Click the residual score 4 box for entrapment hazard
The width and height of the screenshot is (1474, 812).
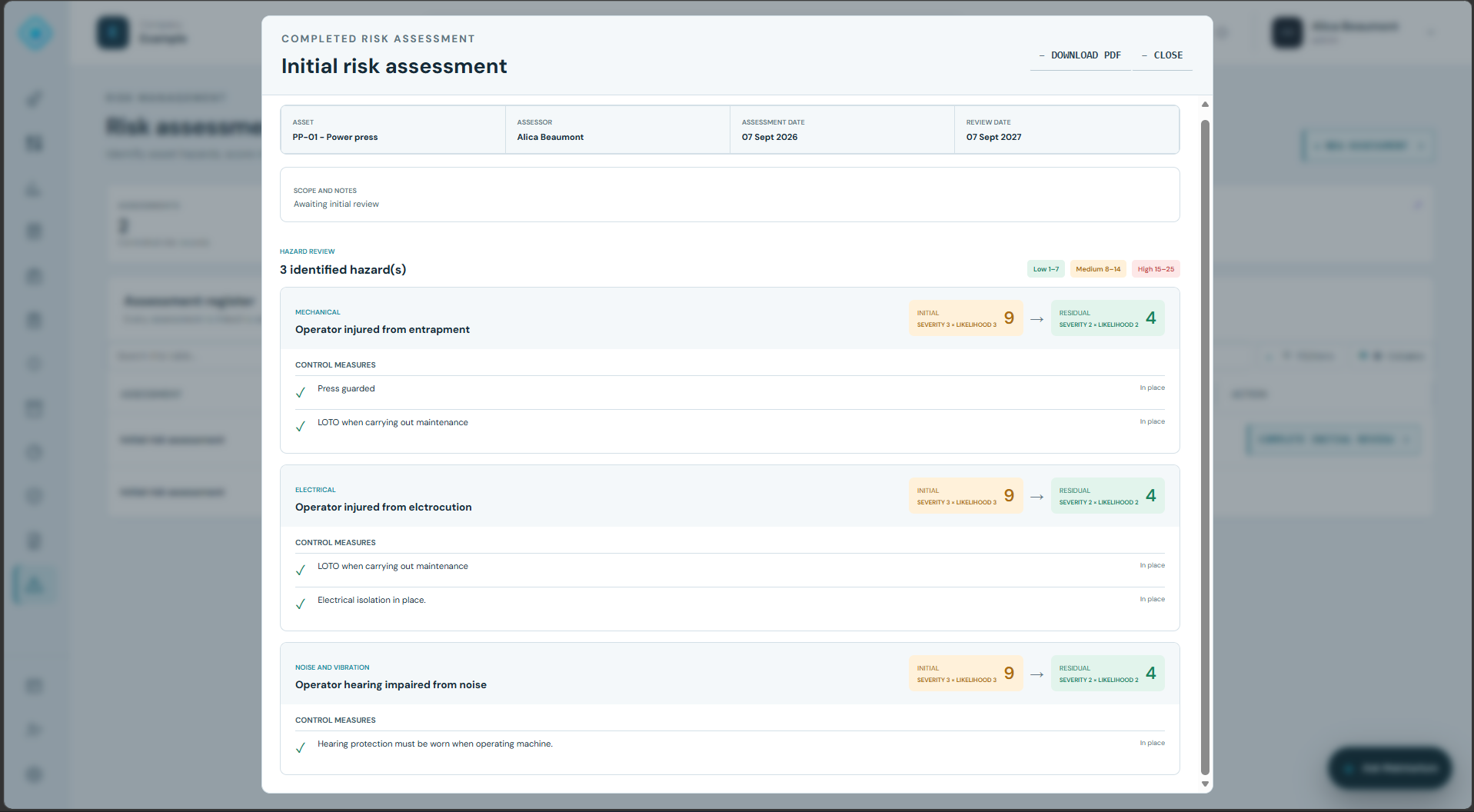(x=1108, y=318)
